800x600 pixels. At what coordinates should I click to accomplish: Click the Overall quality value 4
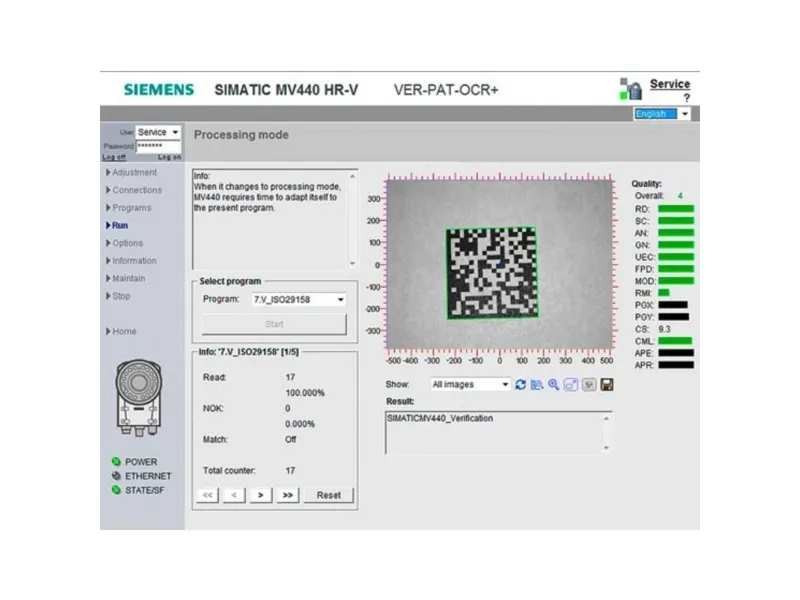tap(680, 196)
